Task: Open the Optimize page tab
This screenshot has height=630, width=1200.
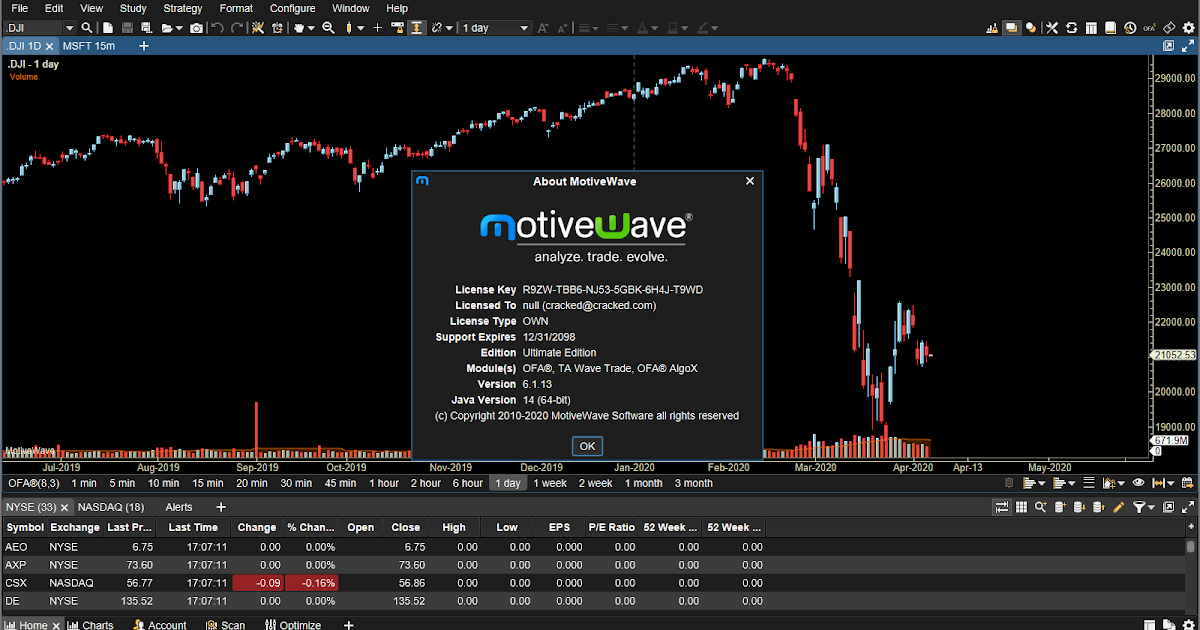Action: coord(293,625)
